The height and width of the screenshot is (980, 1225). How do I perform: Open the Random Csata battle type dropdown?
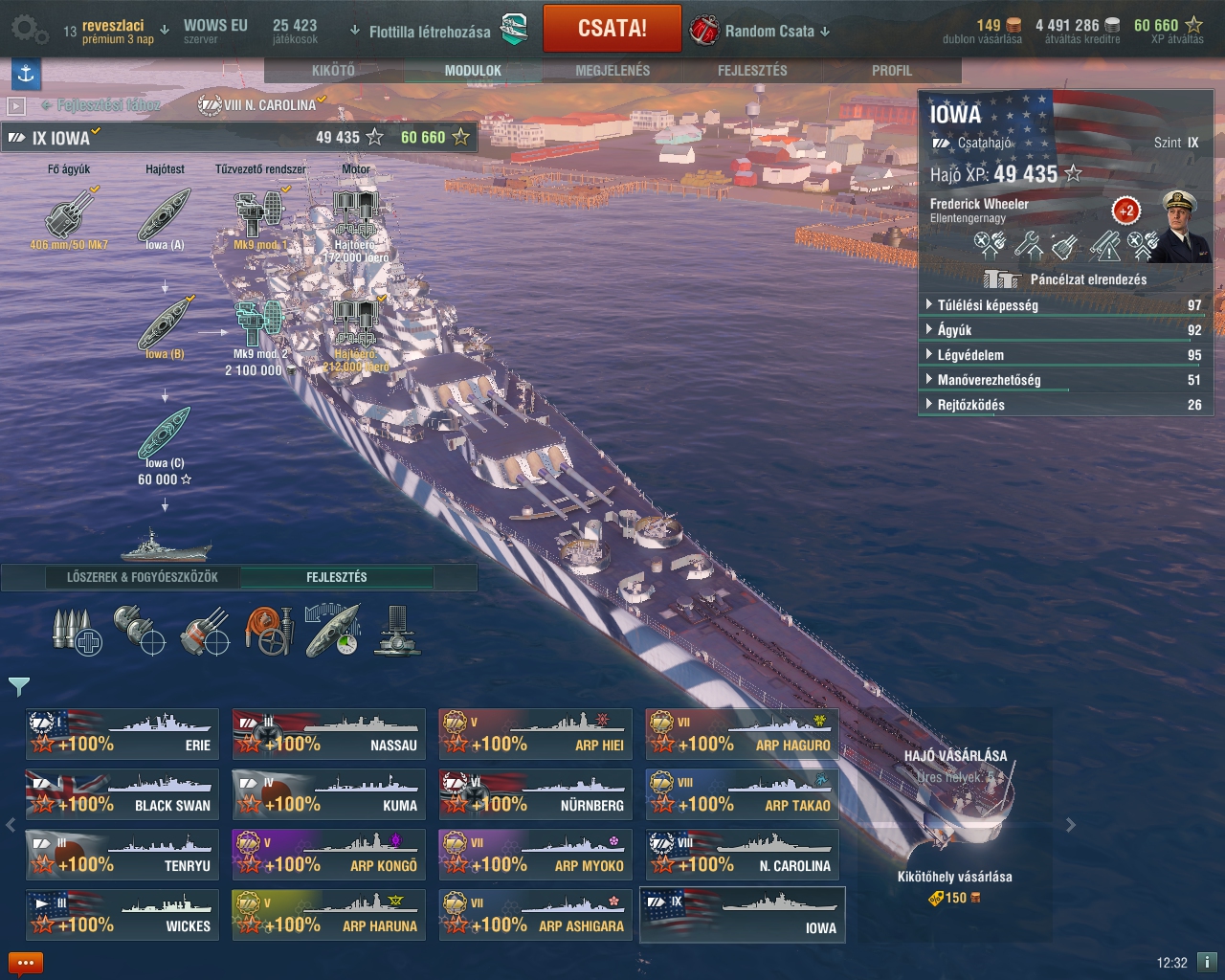762,31
